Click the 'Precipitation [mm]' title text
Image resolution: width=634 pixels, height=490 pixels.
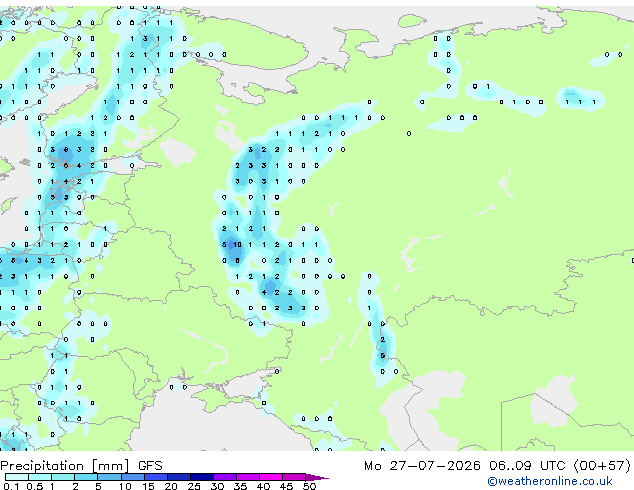[x=65, y=466]
